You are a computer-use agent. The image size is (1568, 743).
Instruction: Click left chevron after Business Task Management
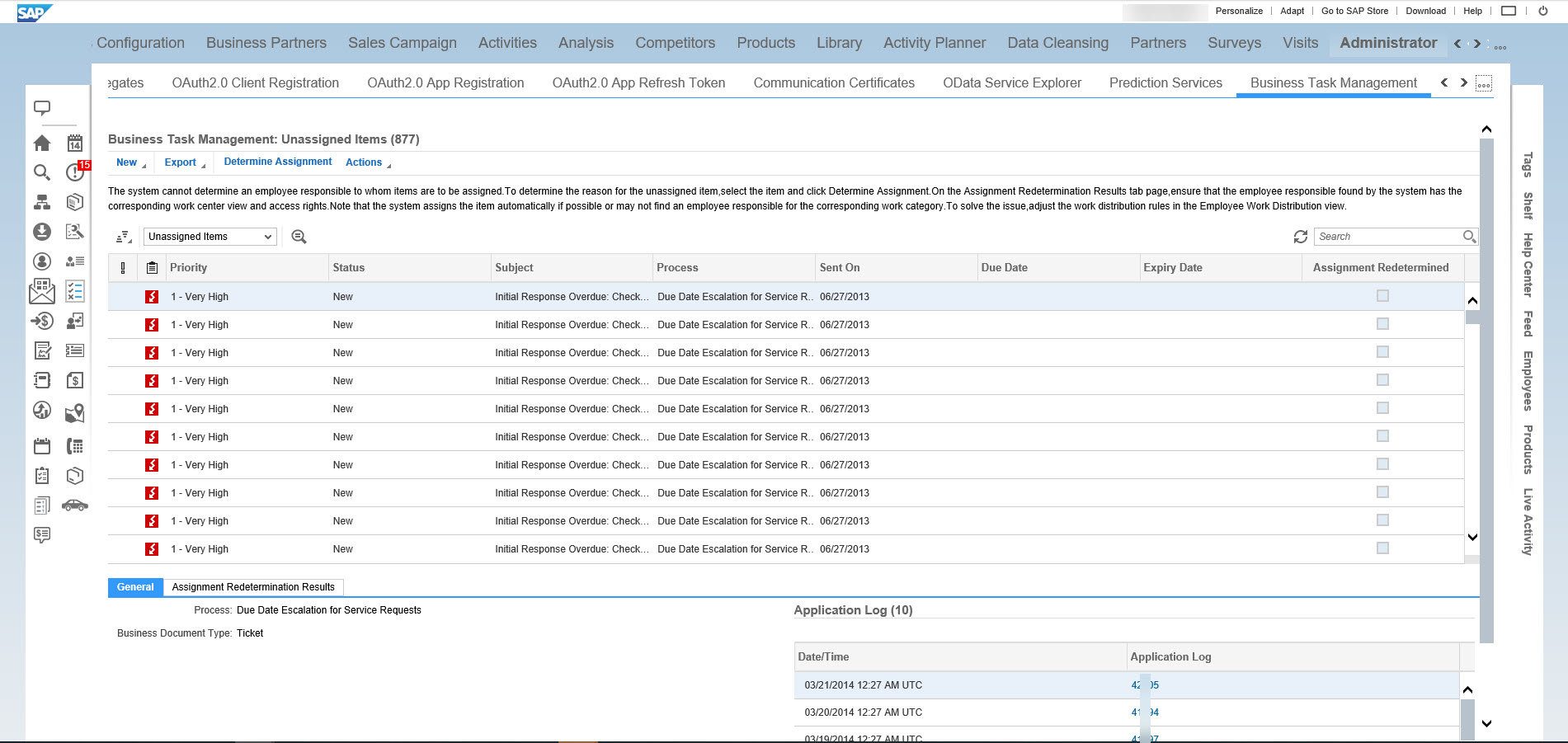tap(1444, 82)
